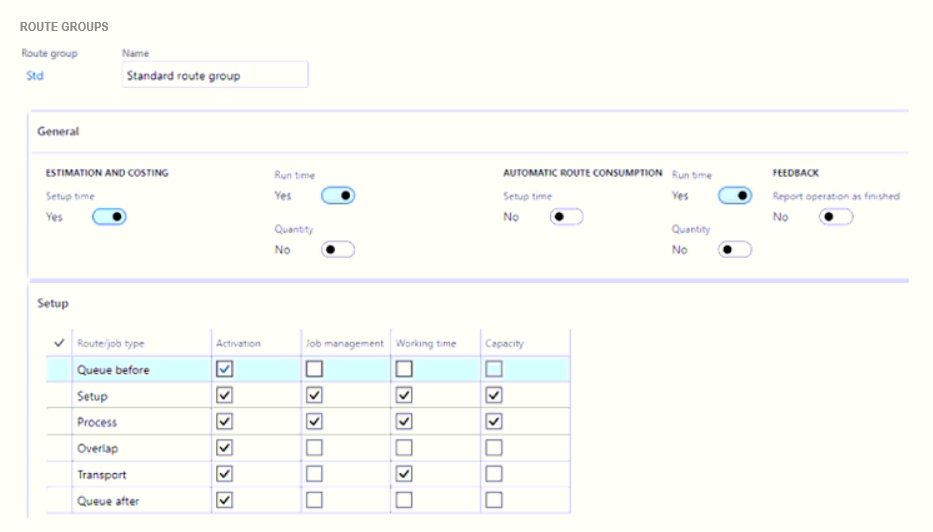Select the Transport row in Route/job type
The width and height of the screenshot is (933, 532).
click(102, 475)
